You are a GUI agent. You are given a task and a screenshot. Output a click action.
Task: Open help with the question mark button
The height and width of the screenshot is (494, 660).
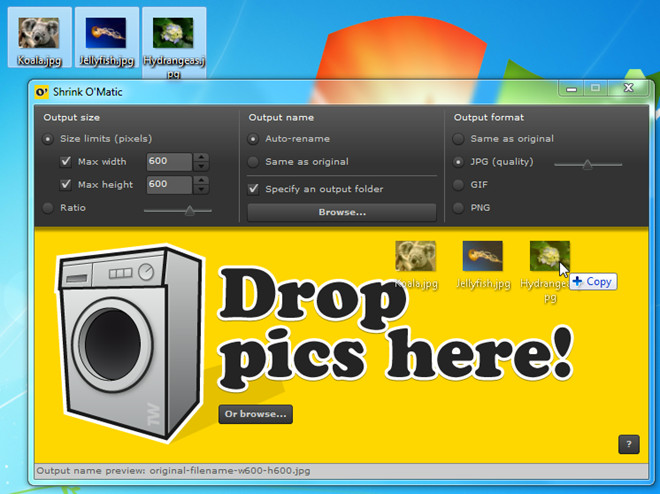coord(629,444)
